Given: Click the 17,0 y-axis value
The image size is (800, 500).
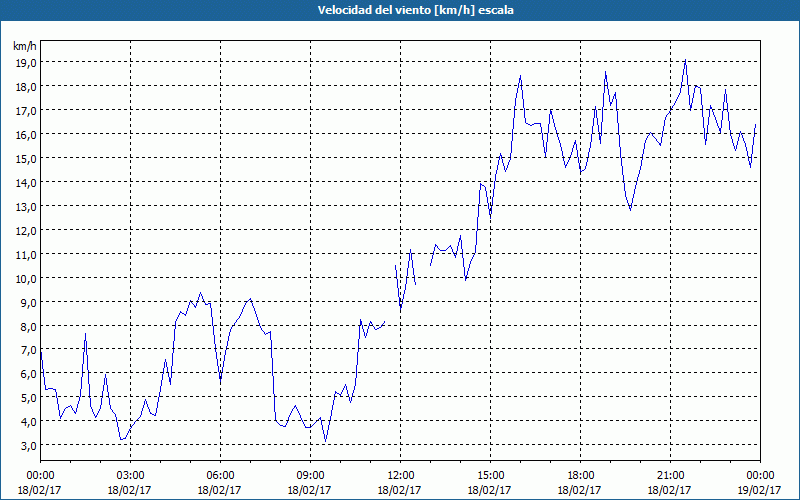Looking at the screenshot, I should click(27, 110).
